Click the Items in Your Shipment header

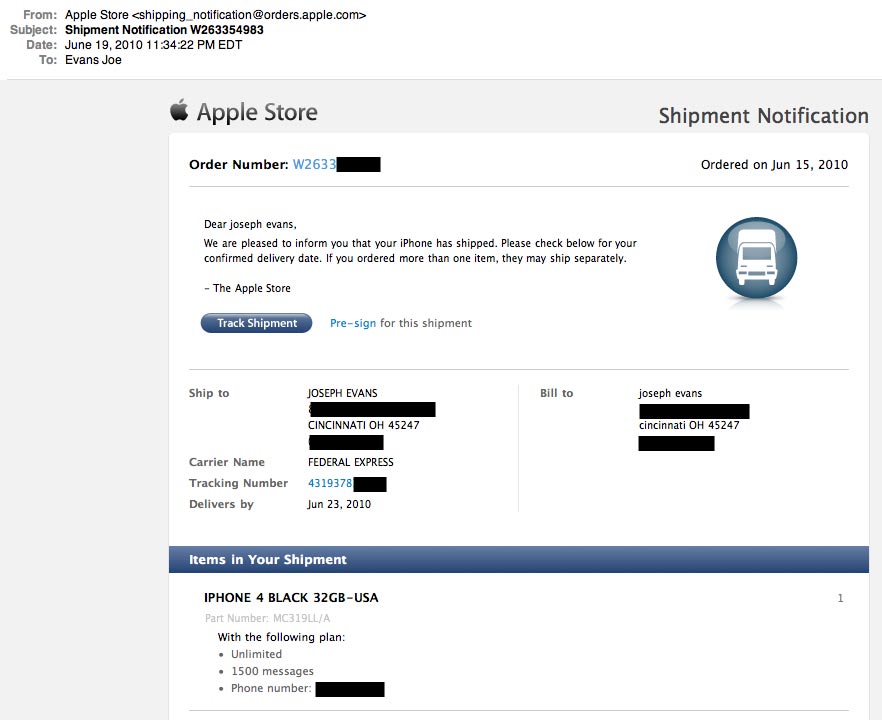[268, 560]
